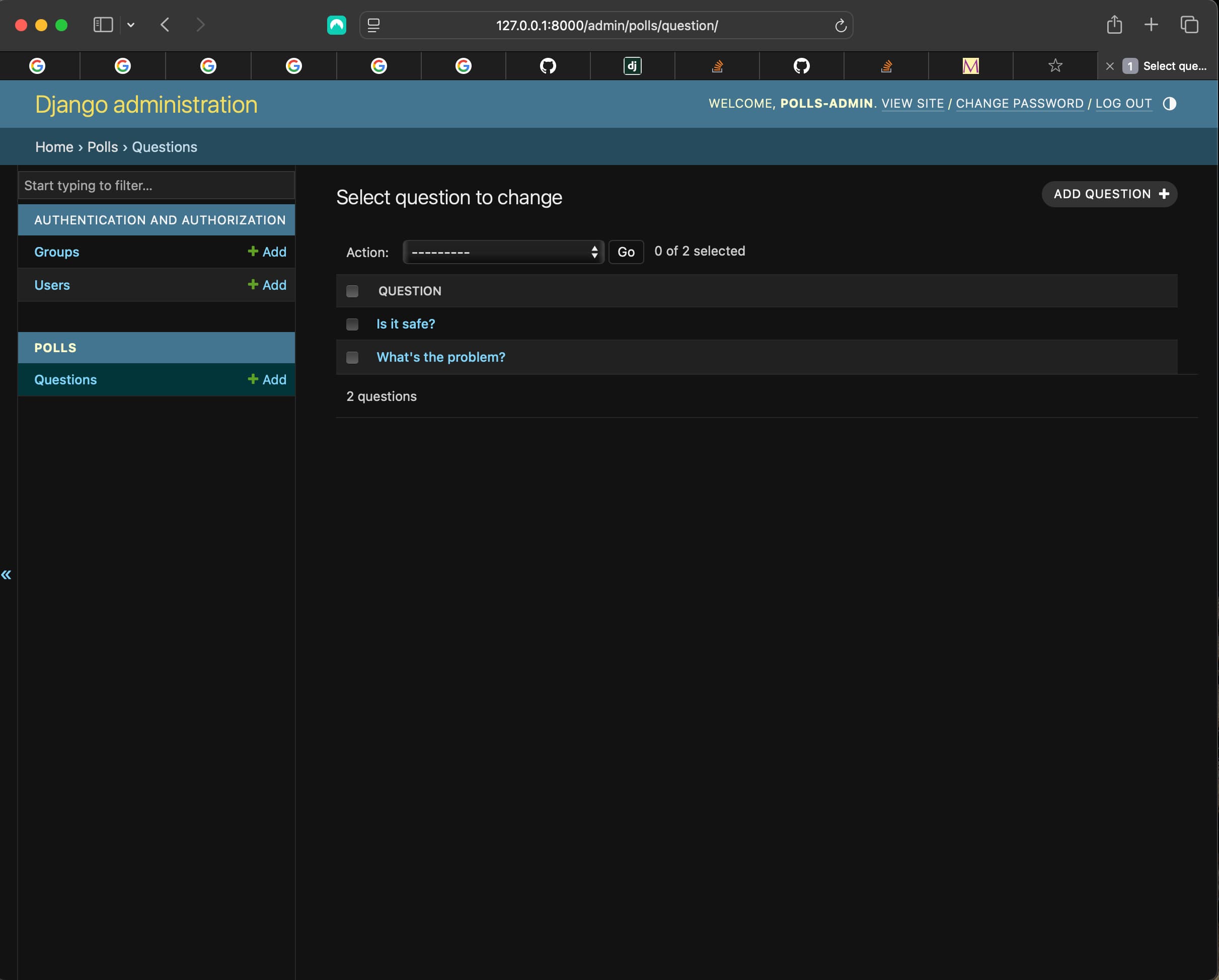Open the Groups model link
This screenshot has height=980, width=1219.
click(x=56, y=252)
